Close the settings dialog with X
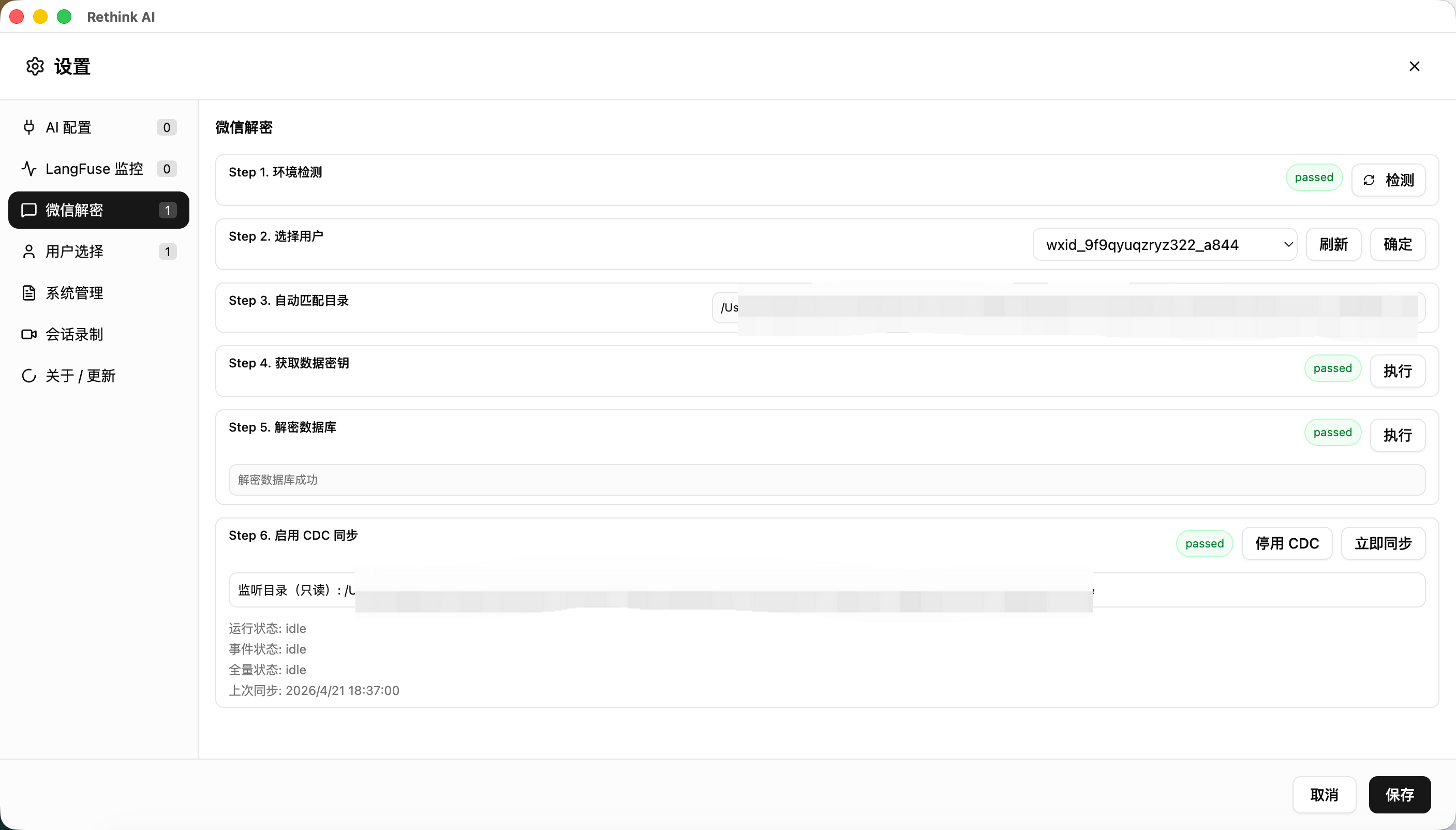 click(x=1414, y=66)
